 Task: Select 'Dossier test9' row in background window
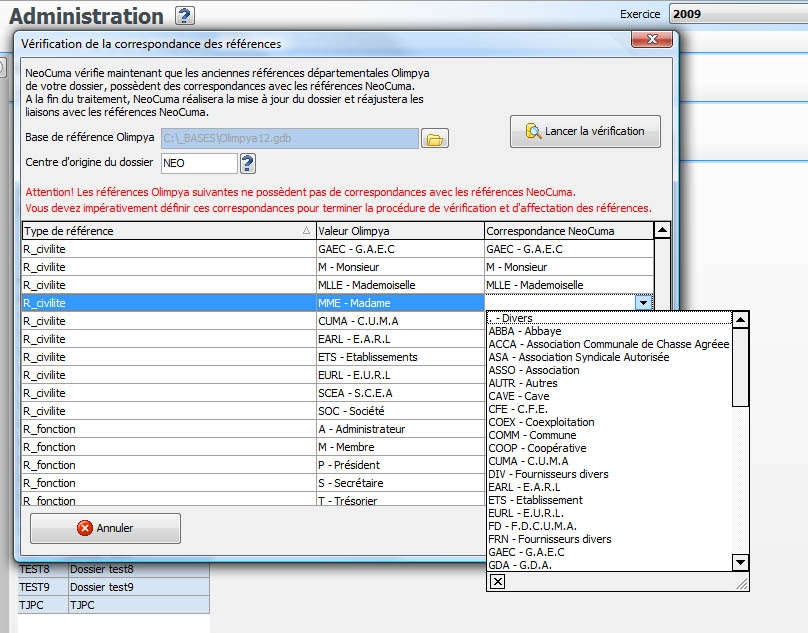(114, 587)
